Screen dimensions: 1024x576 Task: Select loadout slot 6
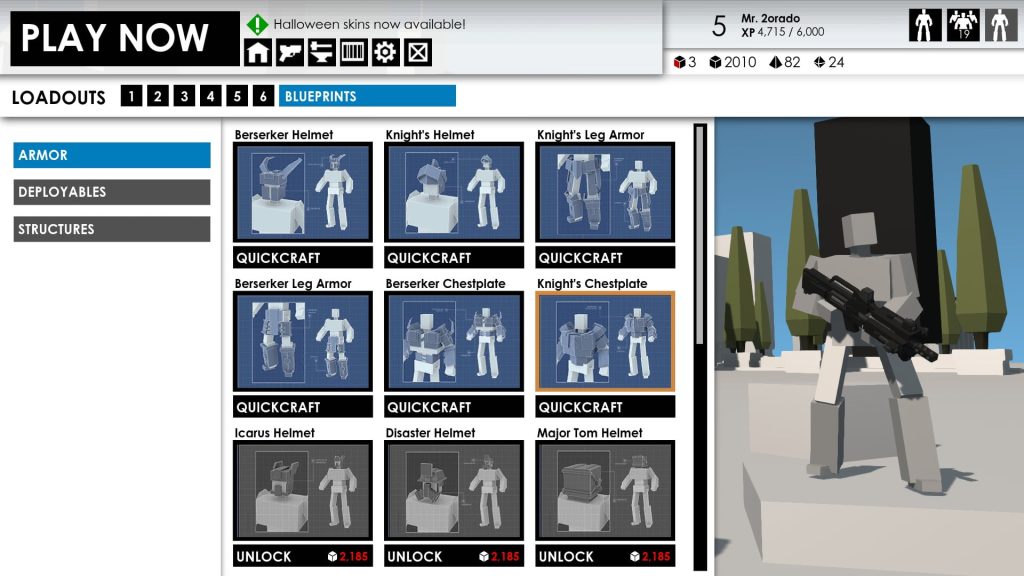click(x=263, y=96)
